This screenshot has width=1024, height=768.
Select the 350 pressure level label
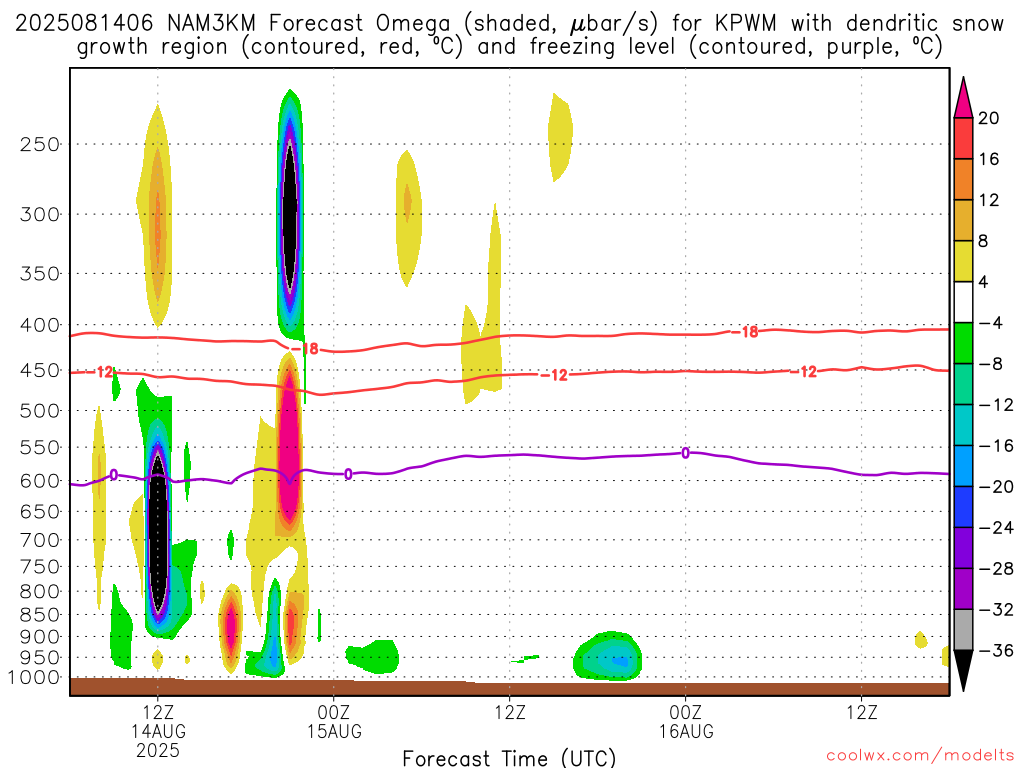(40, 274)
